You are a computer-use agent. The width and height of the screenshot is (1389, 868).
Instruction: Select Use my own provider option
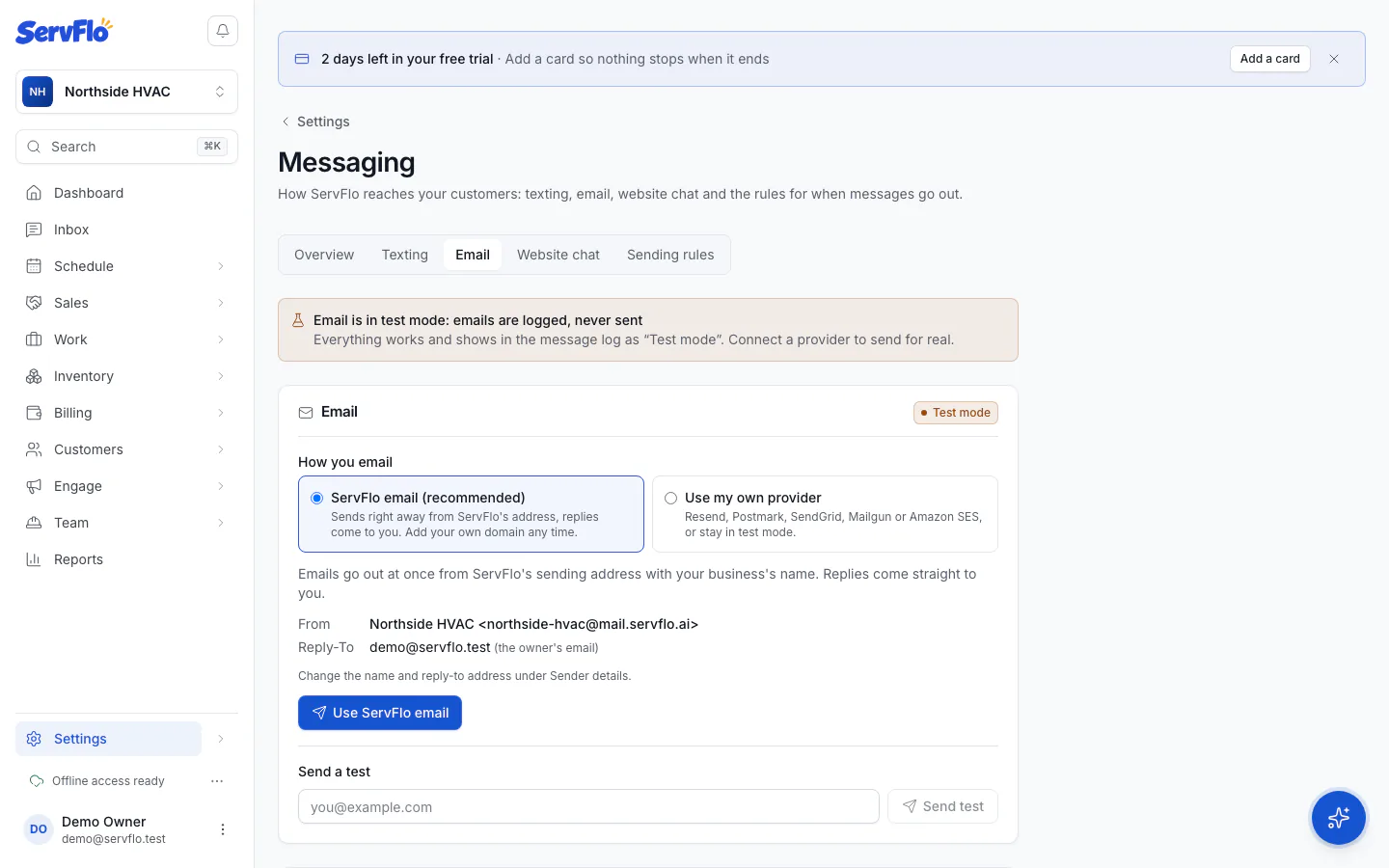pos(825,514)
